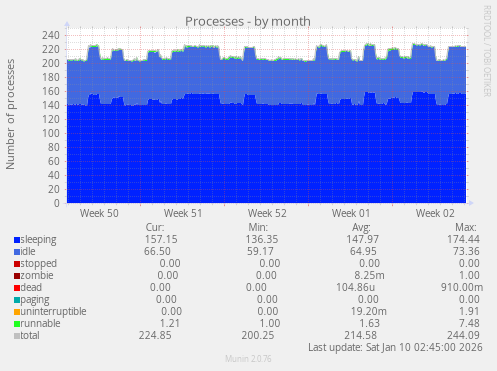Select the 'Week 52' axis label

[267, 213]
